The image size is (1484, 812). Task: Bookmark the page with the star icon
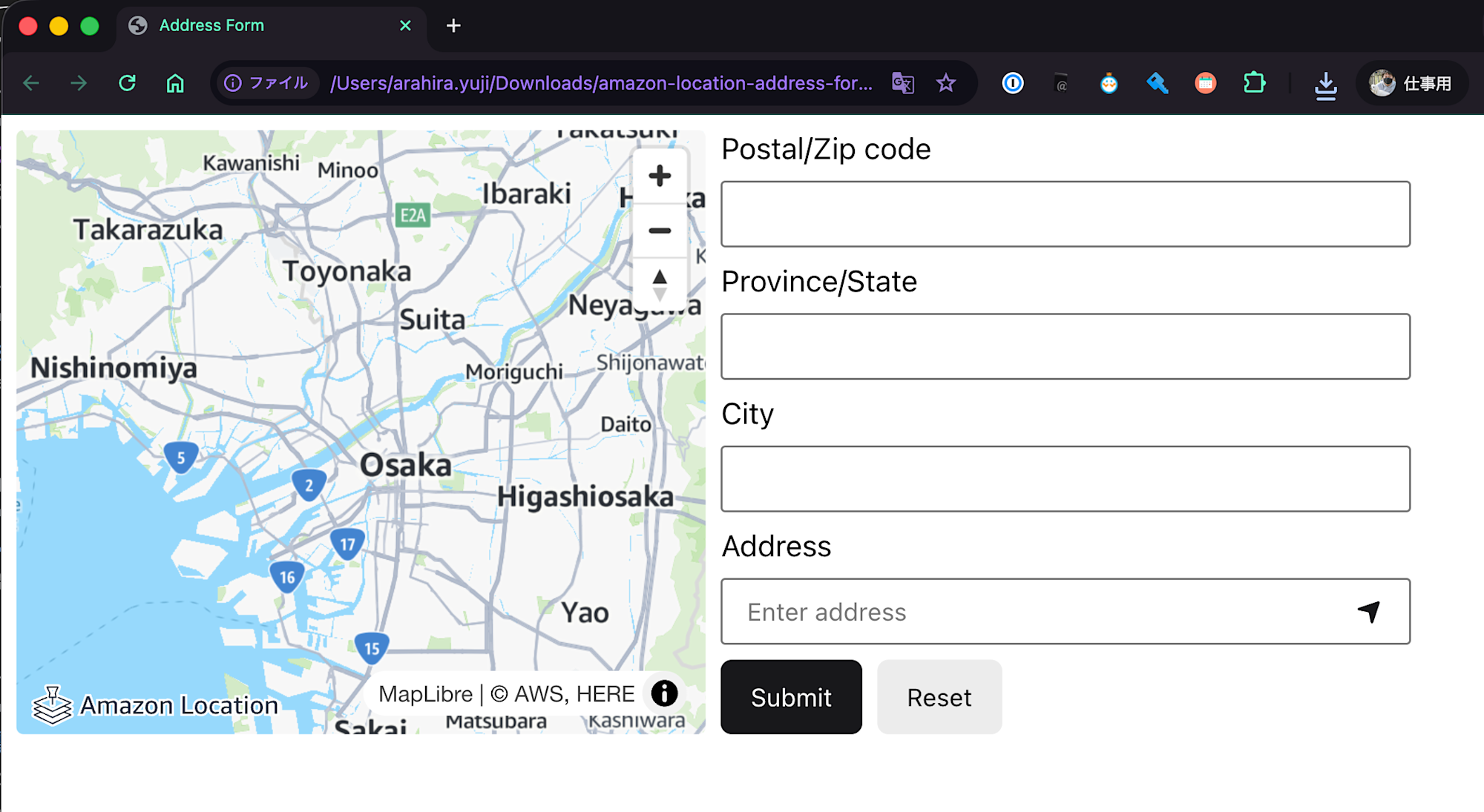click(948, 83)
